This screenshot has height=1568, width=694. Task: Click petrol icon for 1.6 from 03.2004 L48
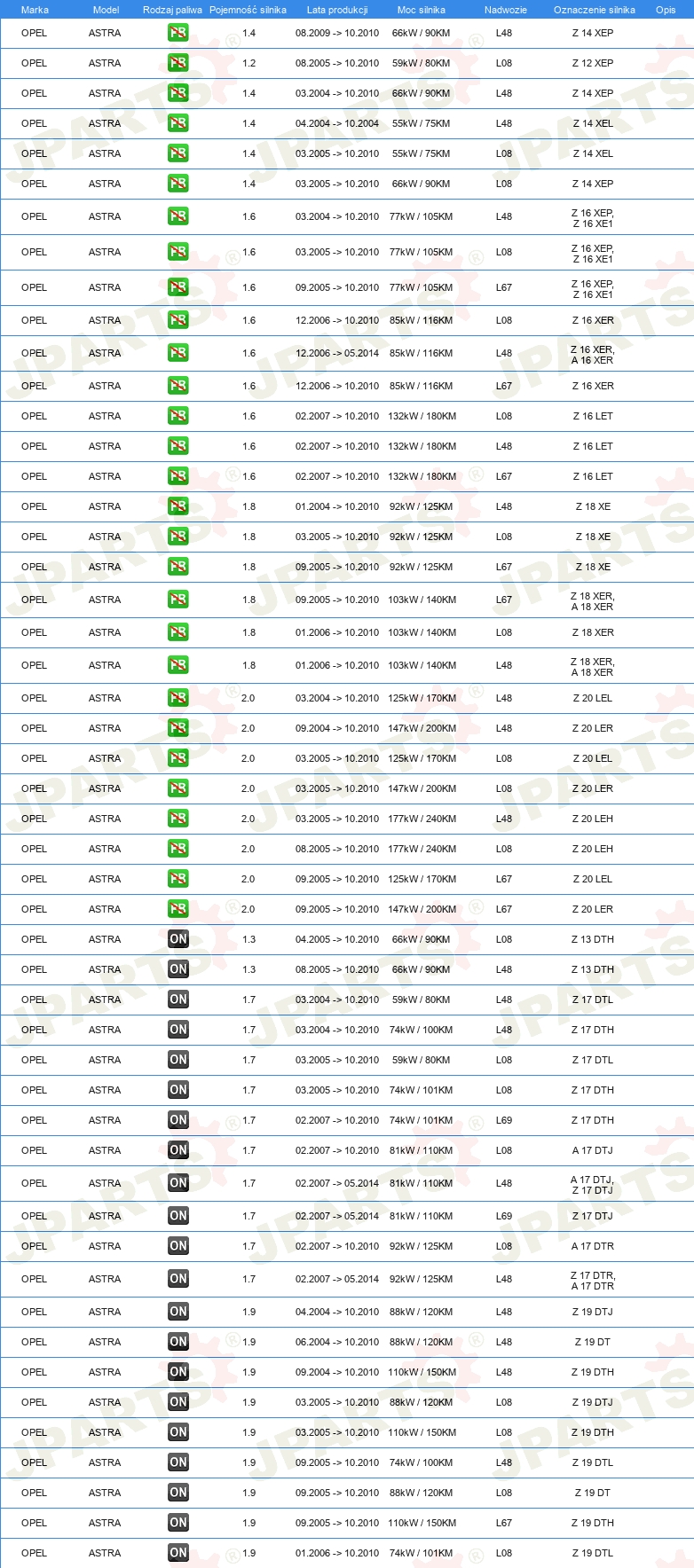(178, 216)
